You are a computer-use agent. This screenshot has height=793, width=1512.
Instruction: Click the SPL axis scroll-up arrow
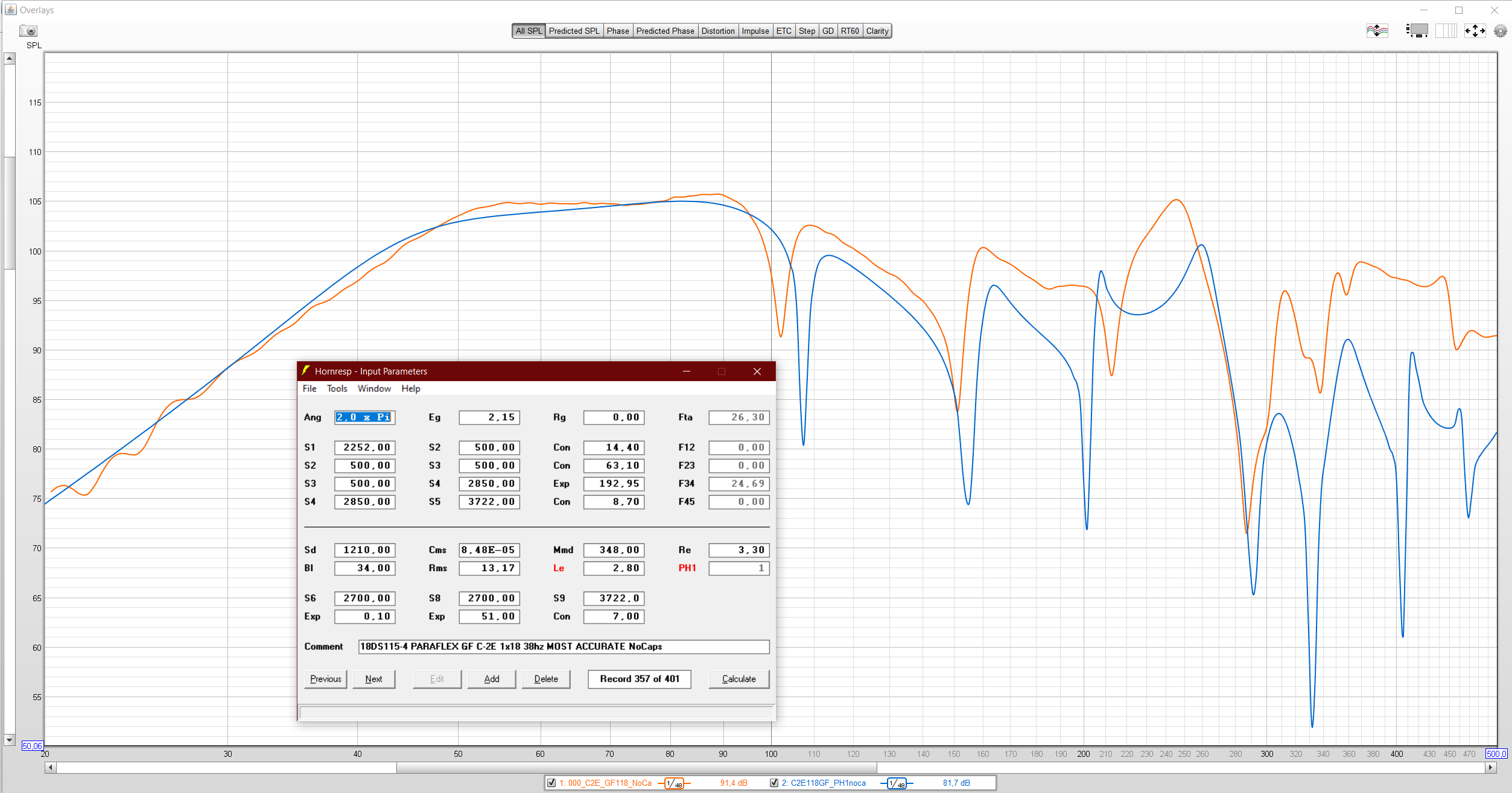[x=9, y=58]
